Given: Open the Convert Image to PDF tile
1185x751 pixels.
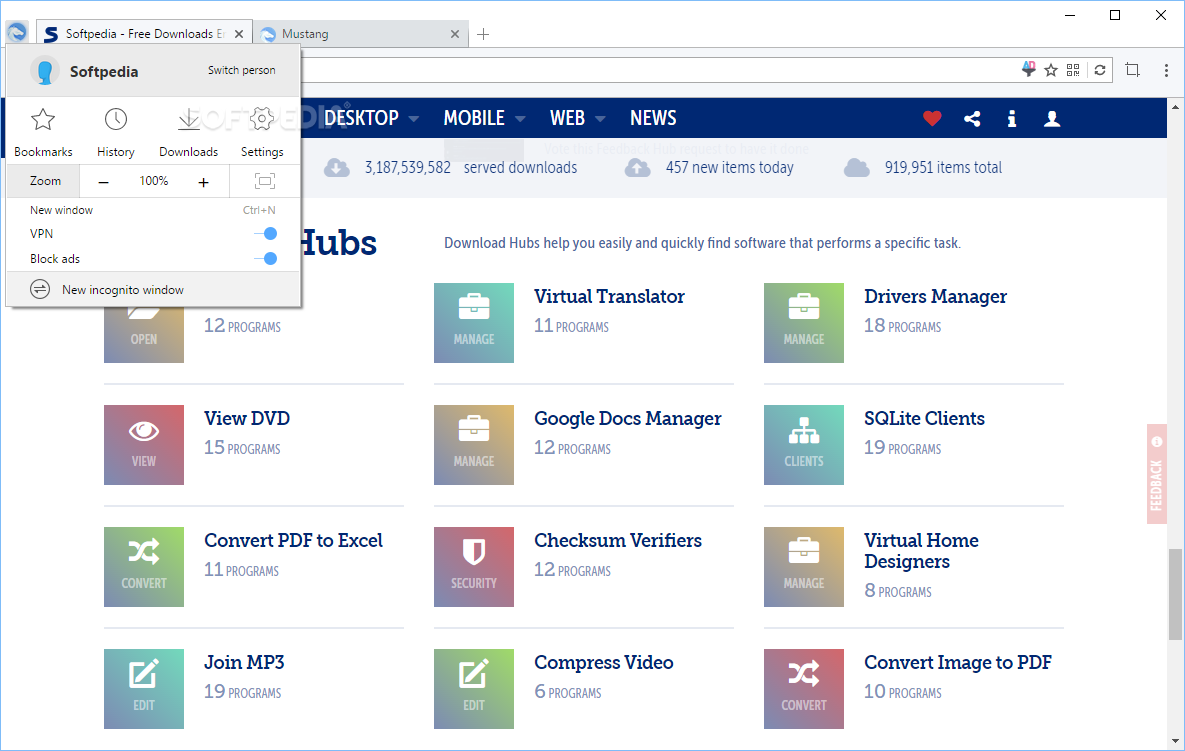Looking at the screenshot, I should 803,688.
